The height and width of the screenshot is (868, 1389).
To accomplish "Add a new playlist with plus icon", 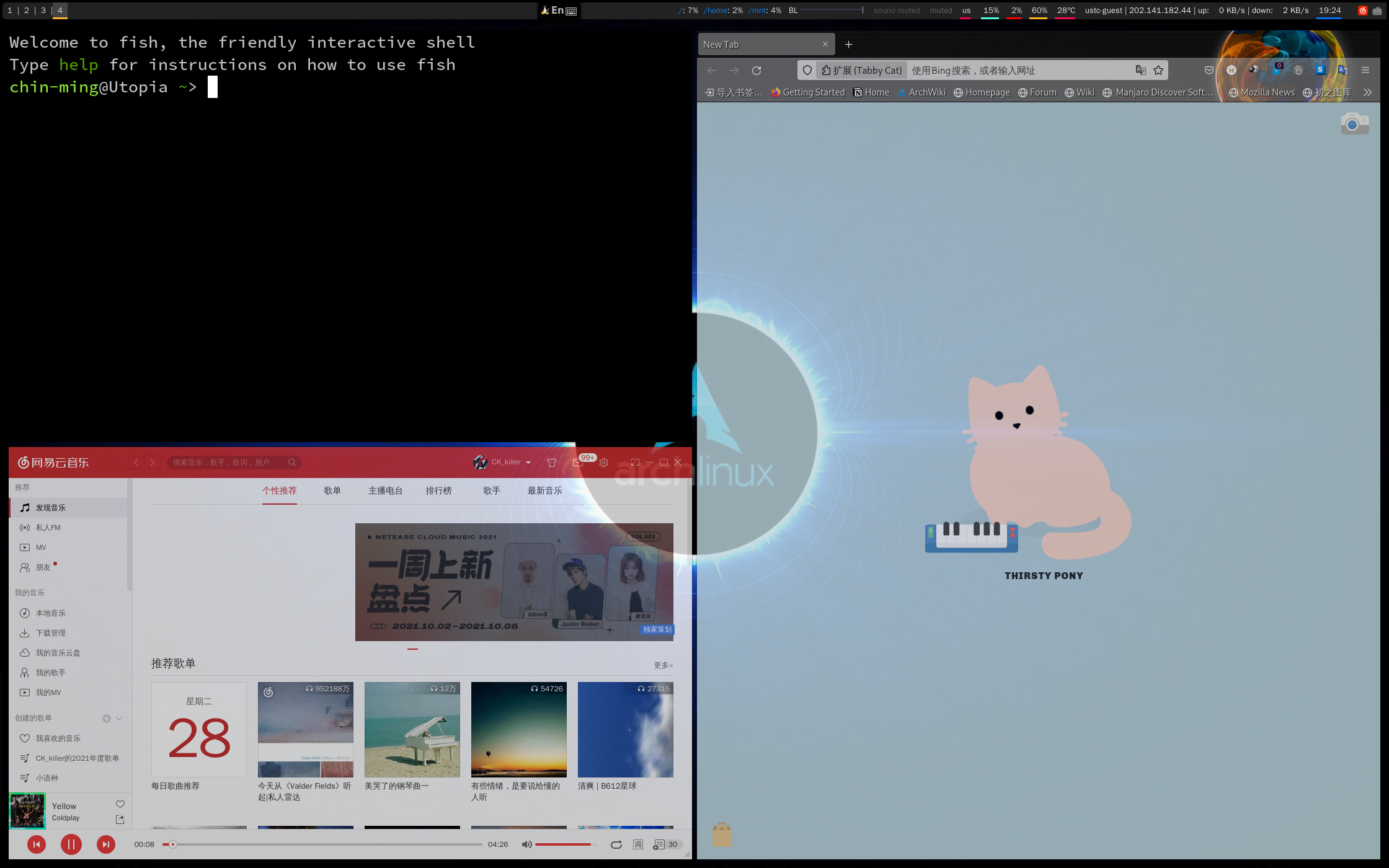I will click(x=107, y=719).
